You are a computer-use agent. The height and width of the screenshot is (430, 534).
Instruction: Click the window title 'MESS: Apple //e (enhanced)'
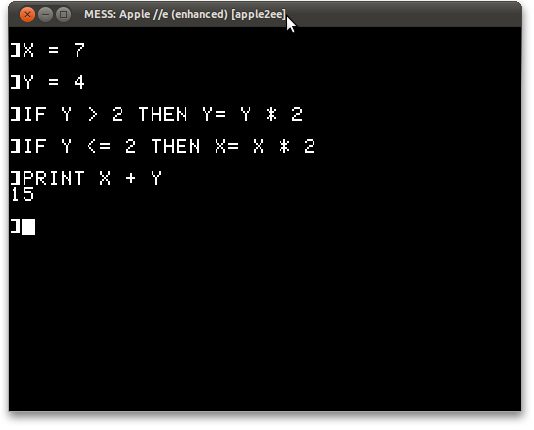pos(156,15)
